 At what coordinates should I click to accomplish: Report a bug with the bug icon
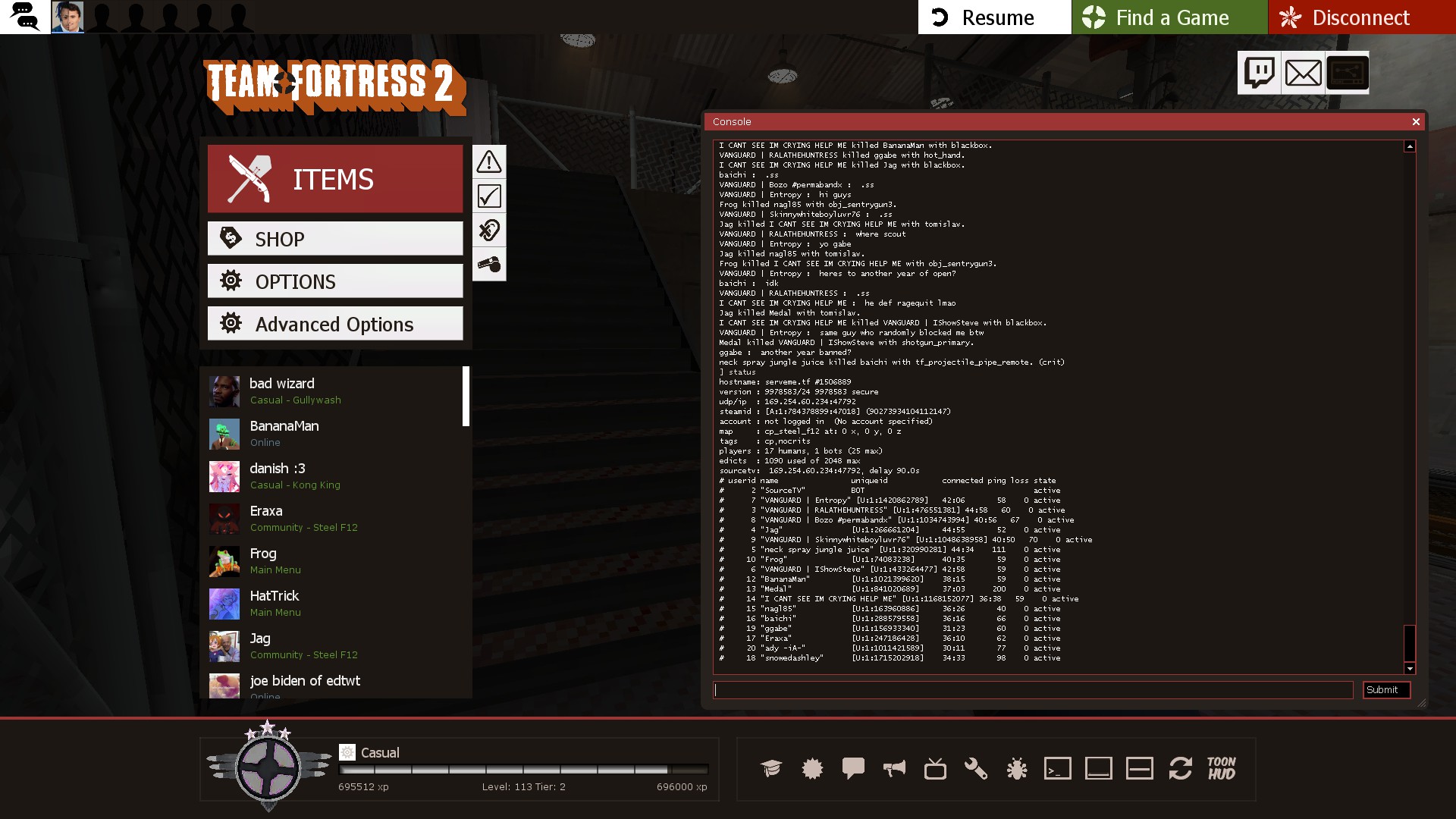tap(1017, 769)
